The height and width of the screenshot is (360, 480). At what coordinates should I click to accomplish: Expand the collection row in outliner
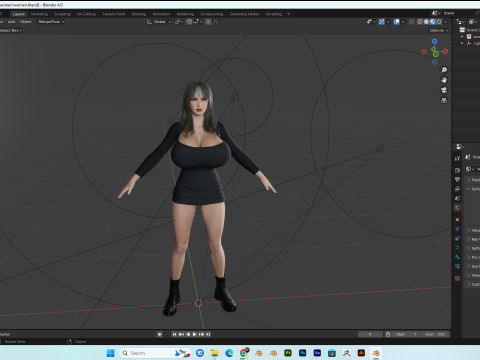point(462,37)
